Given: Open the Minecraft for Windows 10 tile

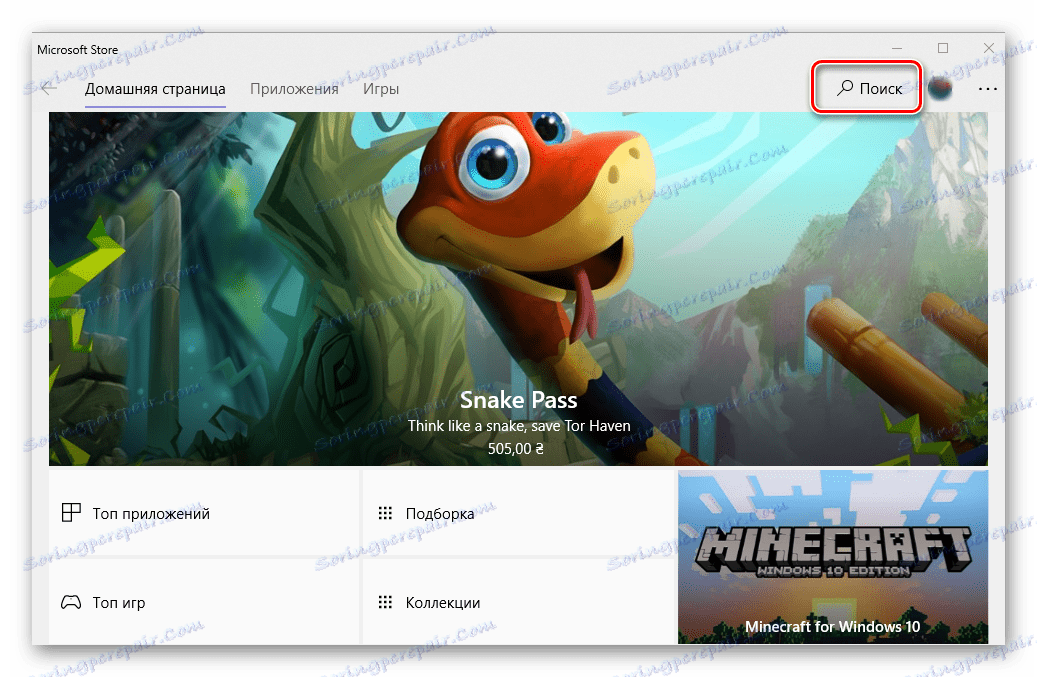Looking at the screenshot, I should pyautogui.click(x=833, y=556).
